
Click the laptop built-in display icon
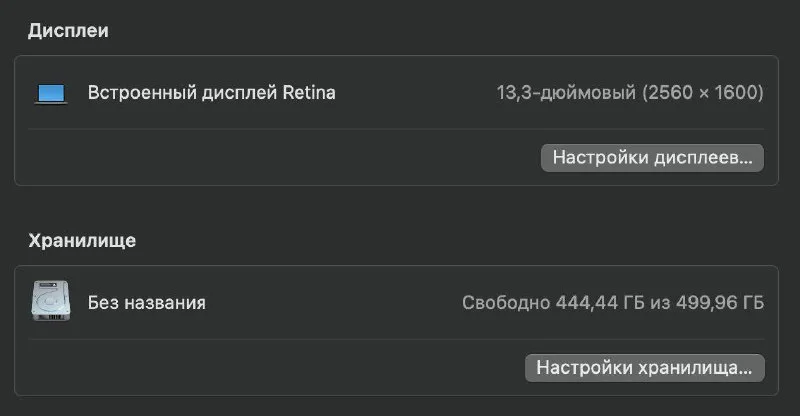point(50,93)
